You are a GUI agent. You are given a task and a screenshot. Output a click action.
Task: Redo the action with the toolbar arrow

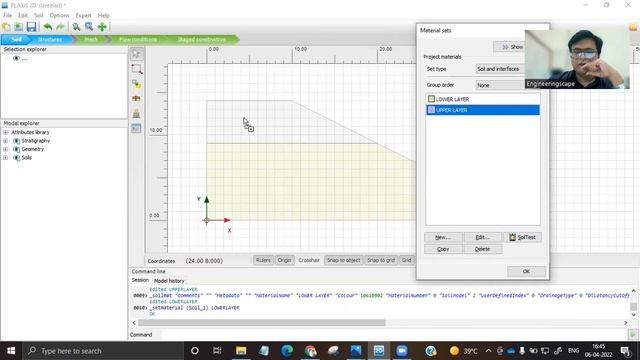click(x=60, y=27)
